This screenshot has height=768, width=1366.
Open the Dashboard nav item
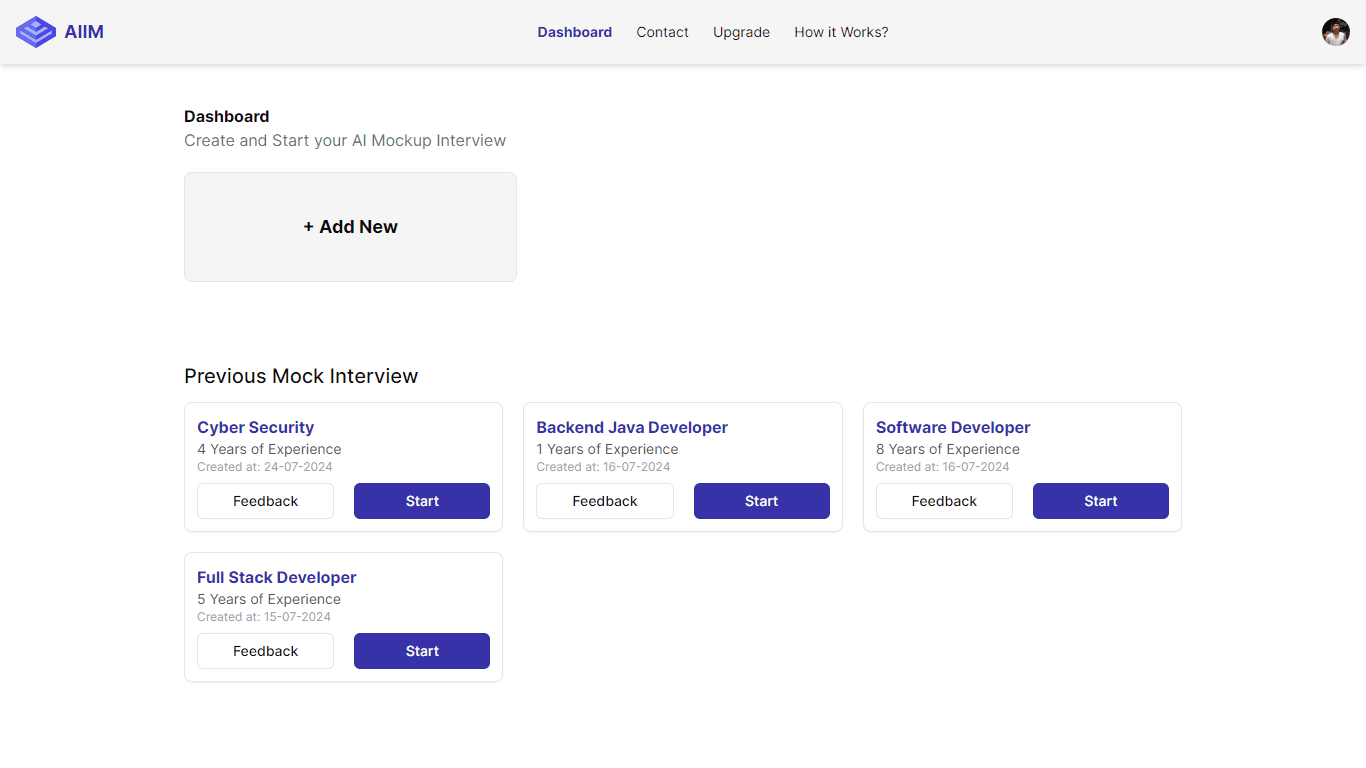click(x=574, y=32)
